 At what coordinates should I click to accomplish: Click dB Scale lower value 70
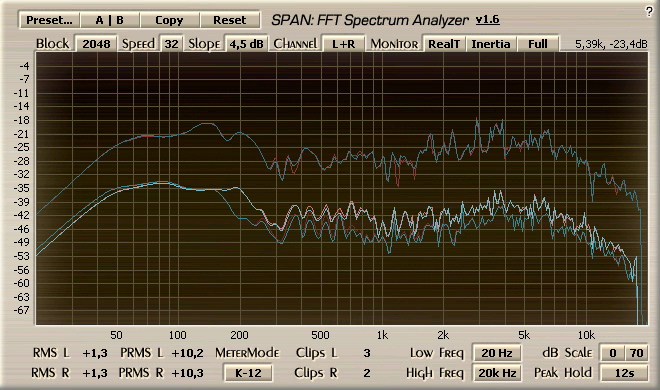[x=636, y=353]
